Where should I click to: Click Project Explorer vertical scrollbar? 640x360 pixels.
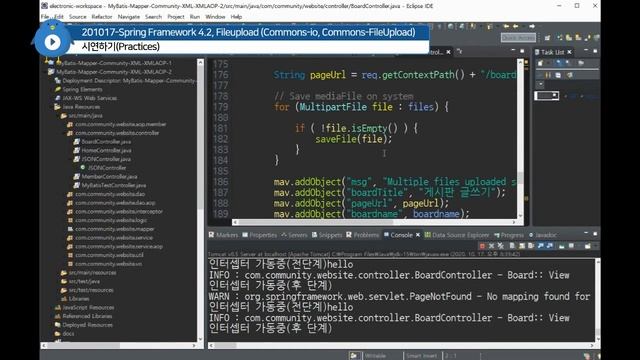pyautogui.click(x=200, y=200)
